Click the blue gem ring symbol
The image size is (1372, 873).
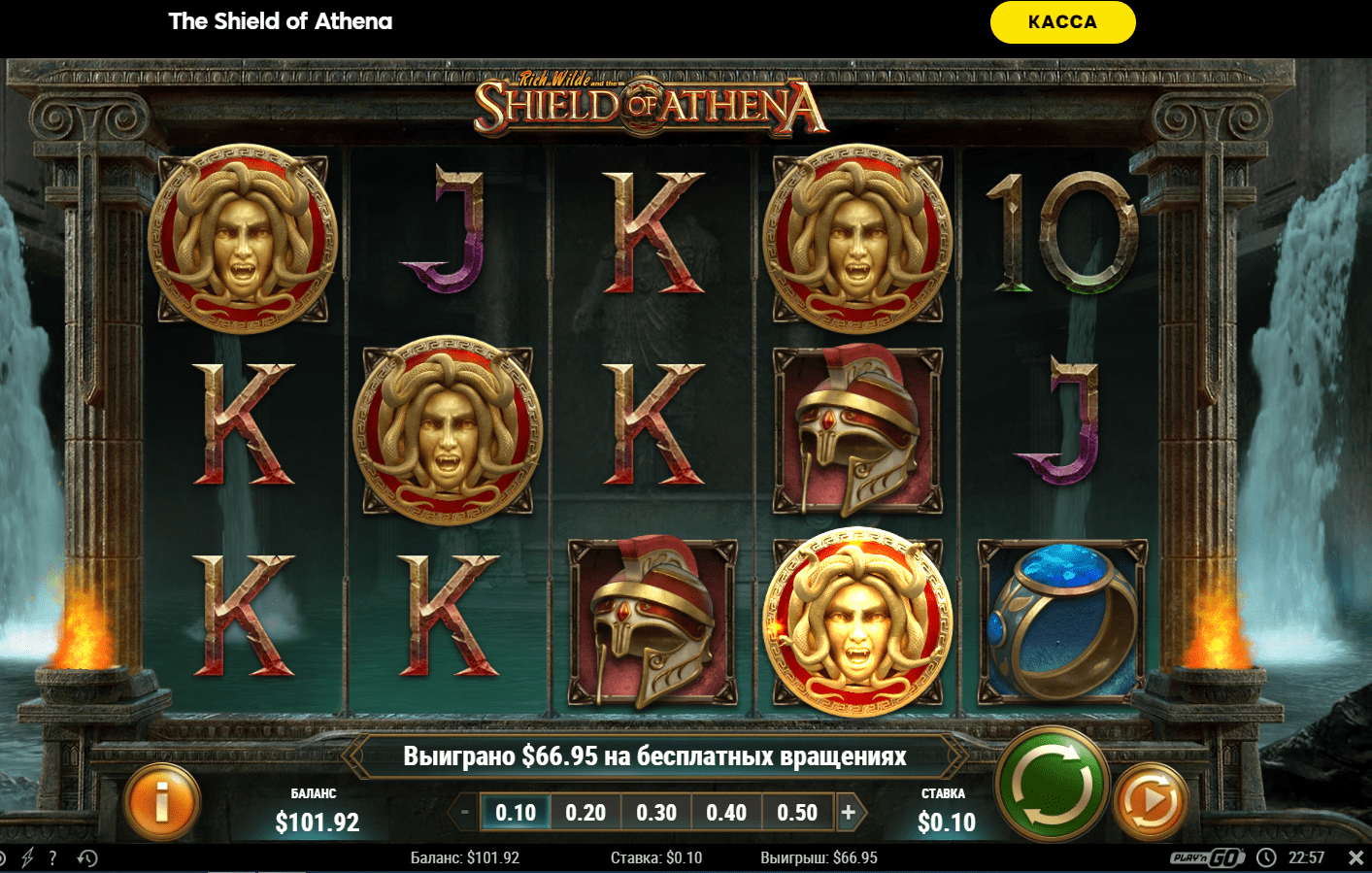1062,621
